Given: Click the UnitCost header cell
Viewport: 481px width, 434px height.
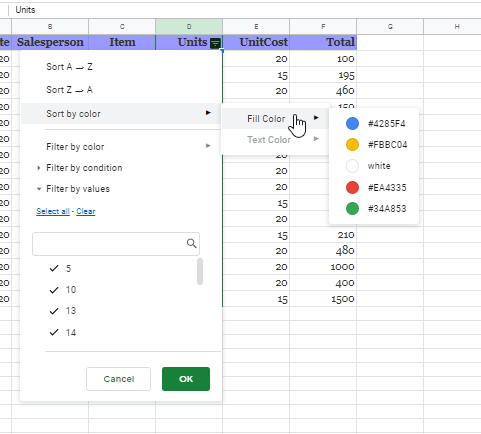Looking at the screenshot, I should (256, 42).
